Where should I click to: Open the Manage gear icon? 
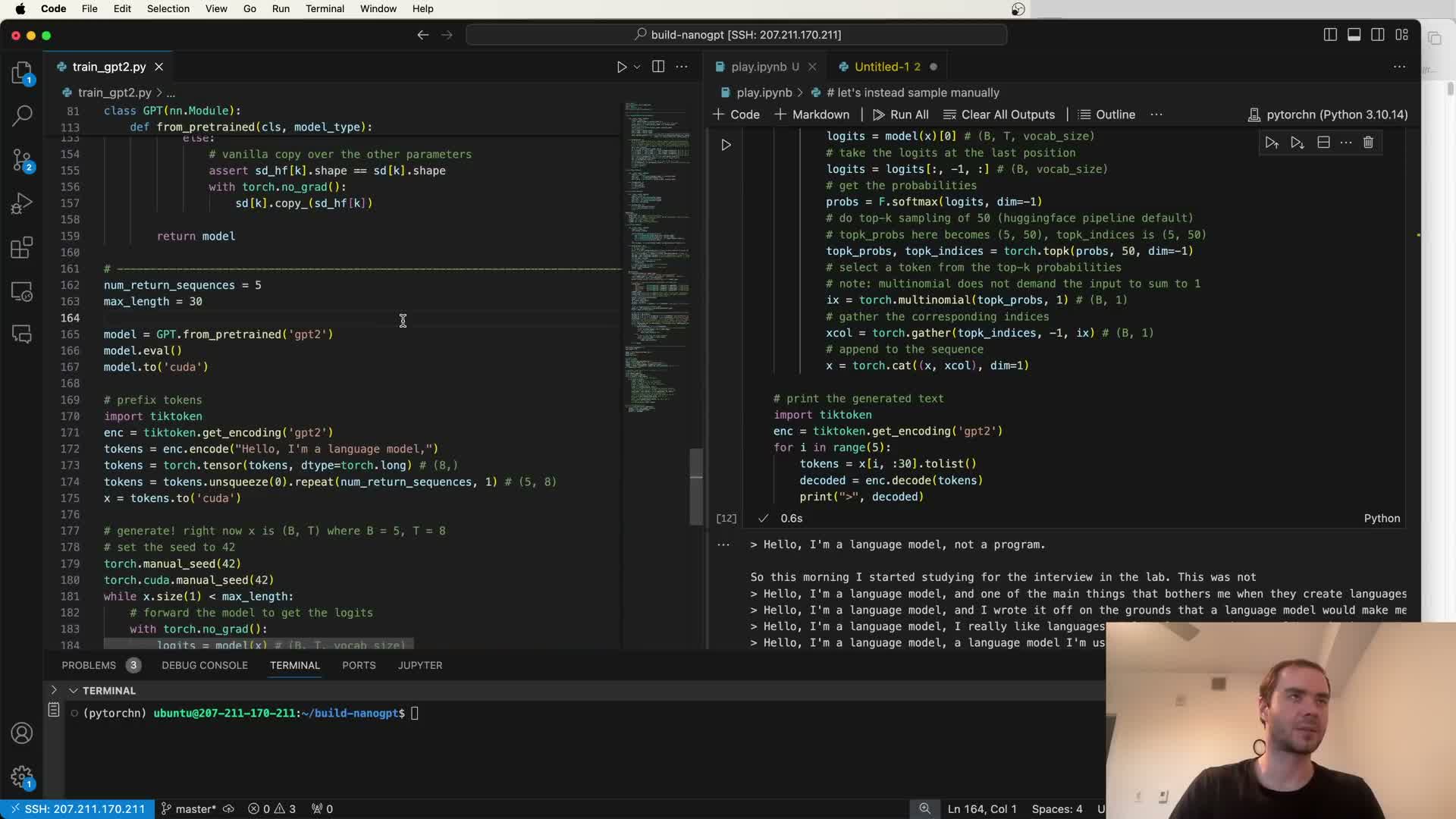[22, 777]
